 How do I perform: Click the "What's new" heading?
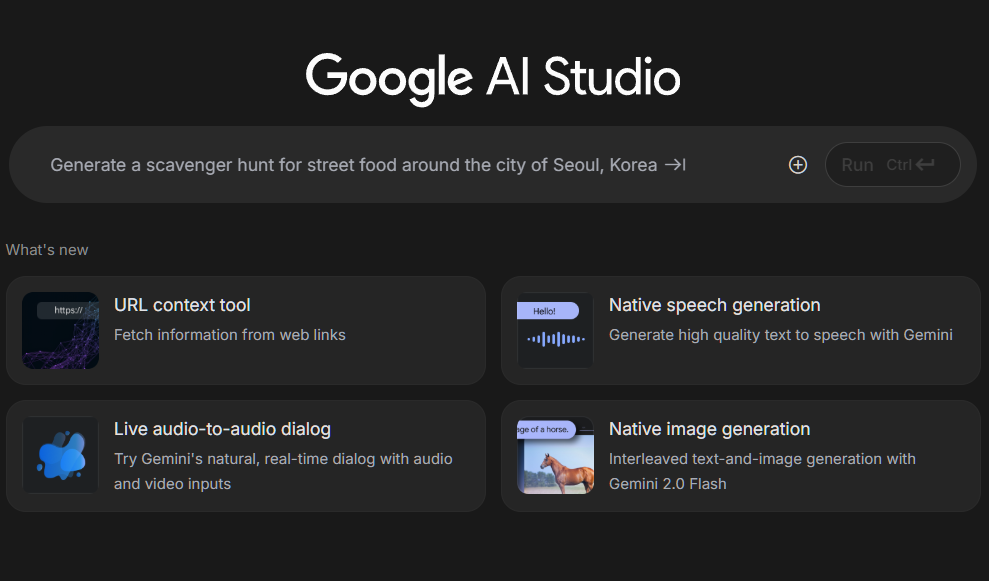tap(47, 250)
